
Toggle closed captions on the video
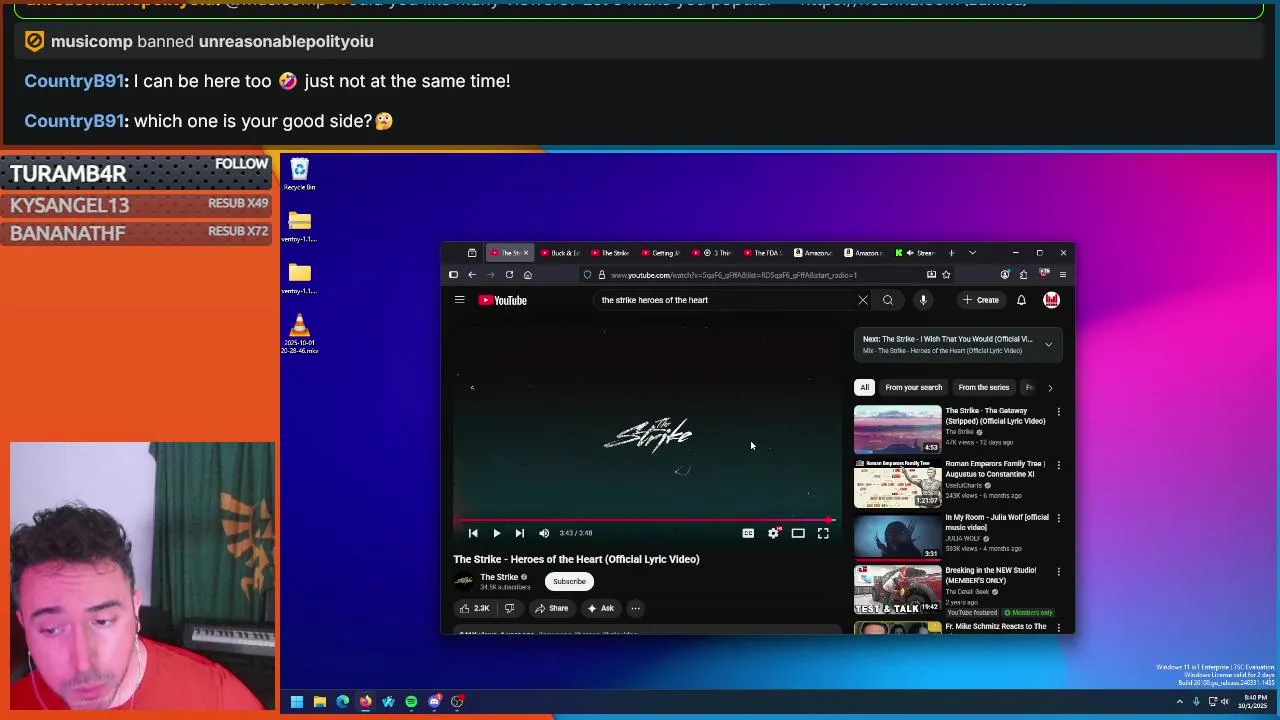748,533
